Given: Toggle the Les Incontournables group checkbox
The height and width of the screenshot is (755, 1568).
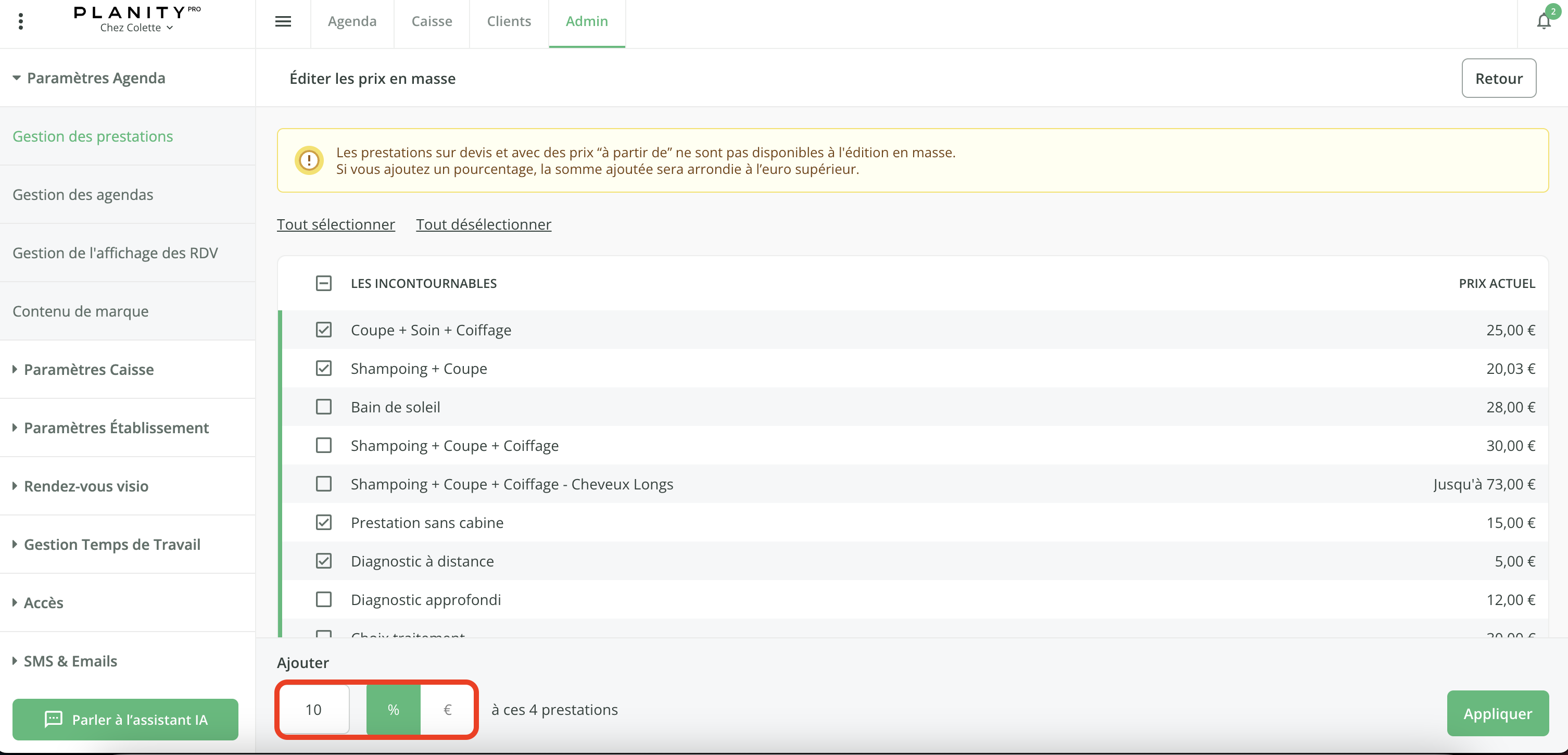Looking at the screenshot, I should 324,283.
